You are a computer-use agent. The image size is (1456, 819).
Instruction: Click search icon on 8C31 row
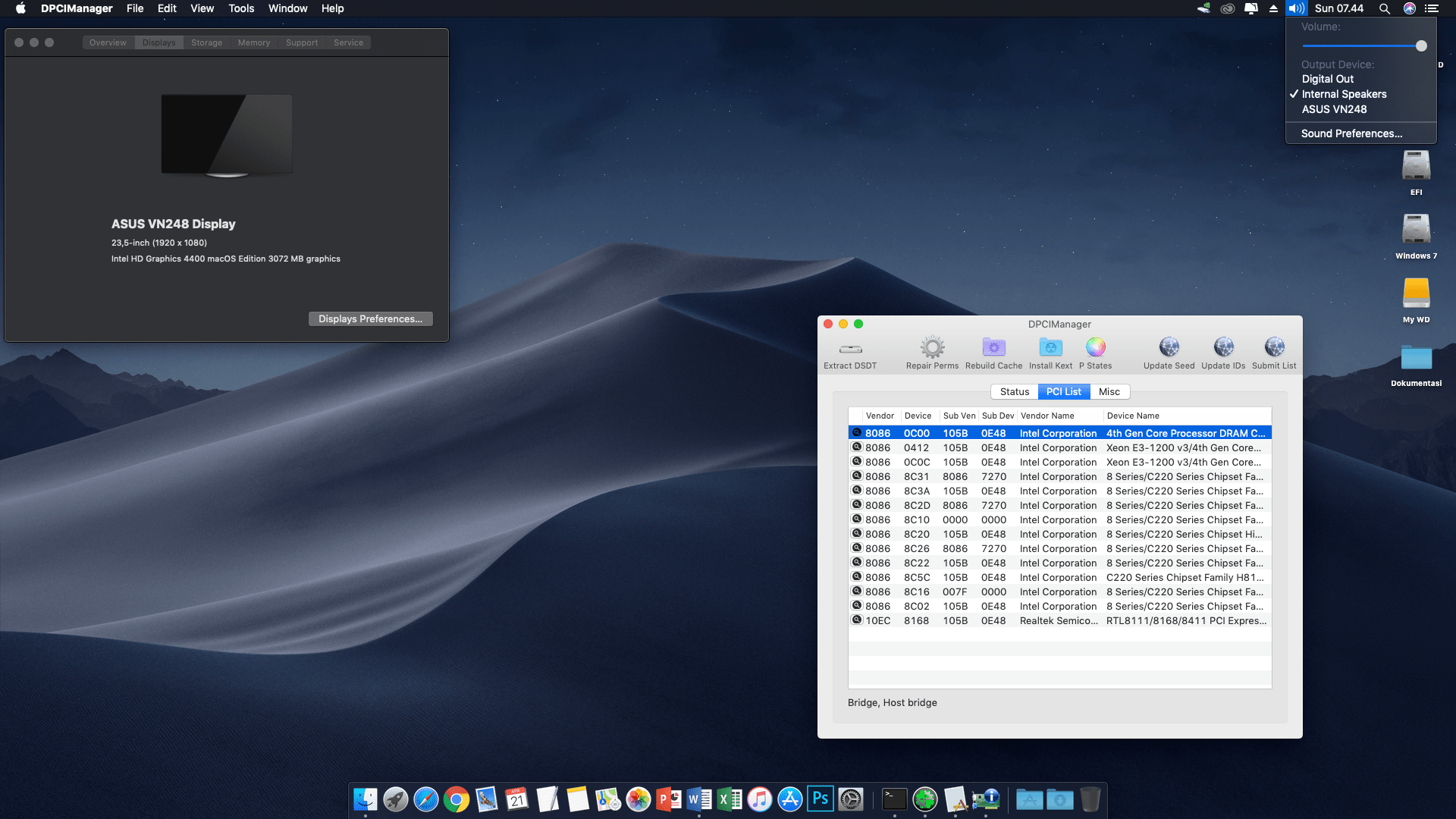pos(857,476)
